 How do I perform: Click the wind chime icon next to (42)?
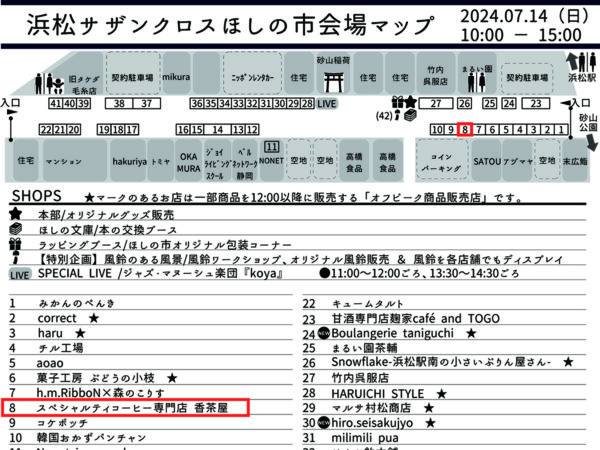pyautogui.click(x=397, y=115)
